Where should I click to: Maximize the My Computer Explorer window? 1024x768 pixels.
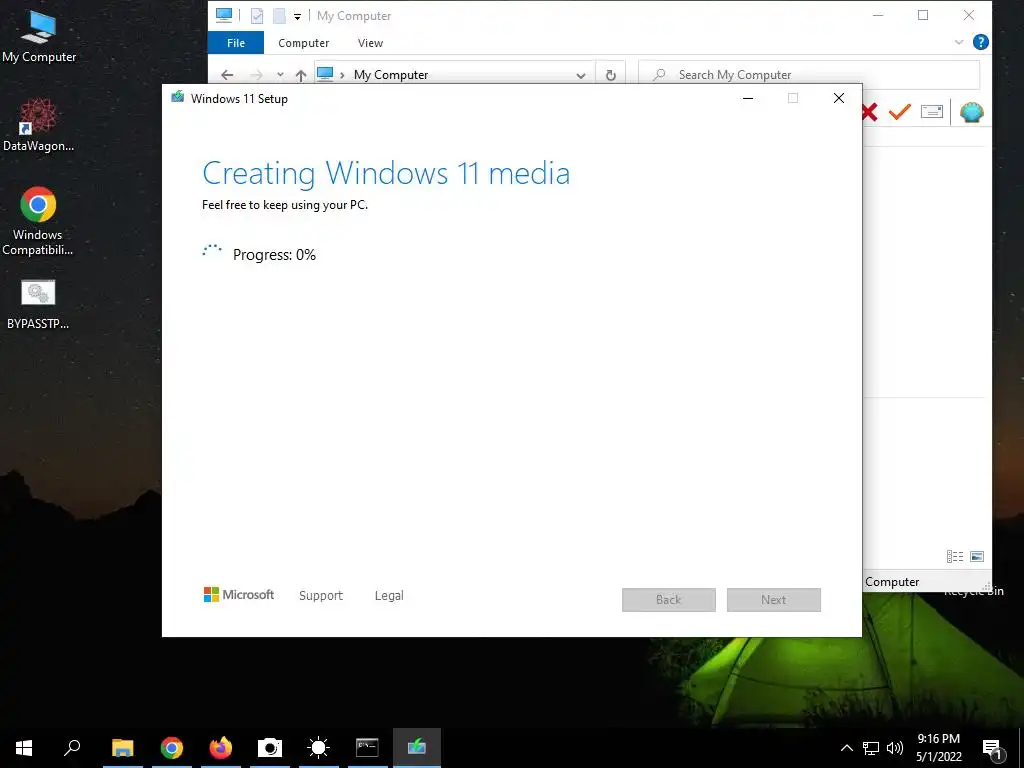[923, 15]
